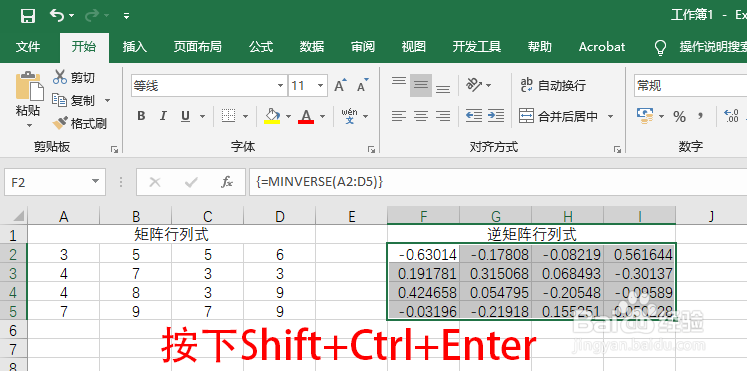Open the 对齐方式 alignment dialog launcher
Image resolution: width=747 pixels, height=371 pixels.
coord(617,150)
